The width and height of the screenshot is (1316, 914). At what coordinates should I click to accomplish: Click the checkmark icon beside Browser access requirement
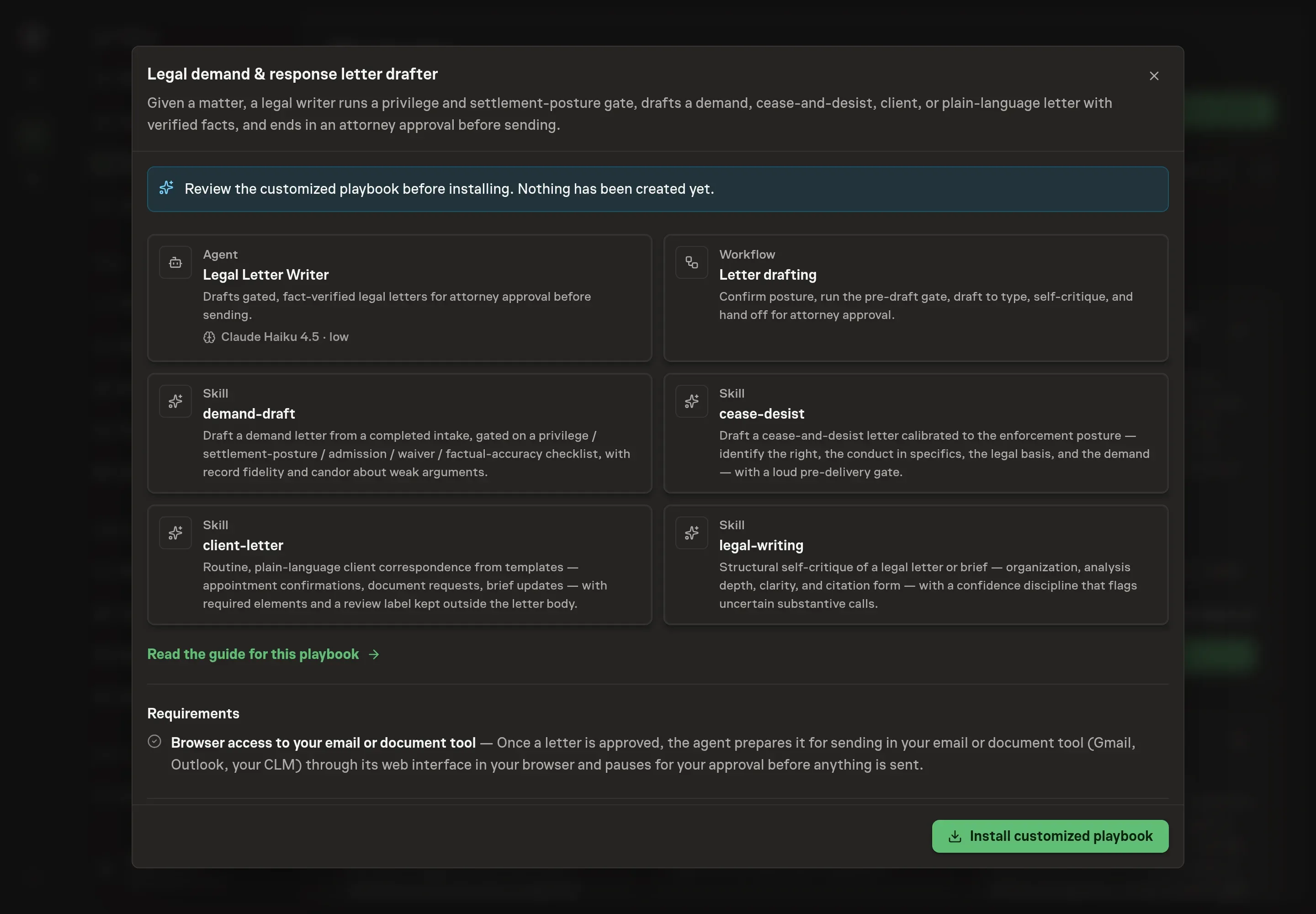pyautogui.click(x=154, y=742)
